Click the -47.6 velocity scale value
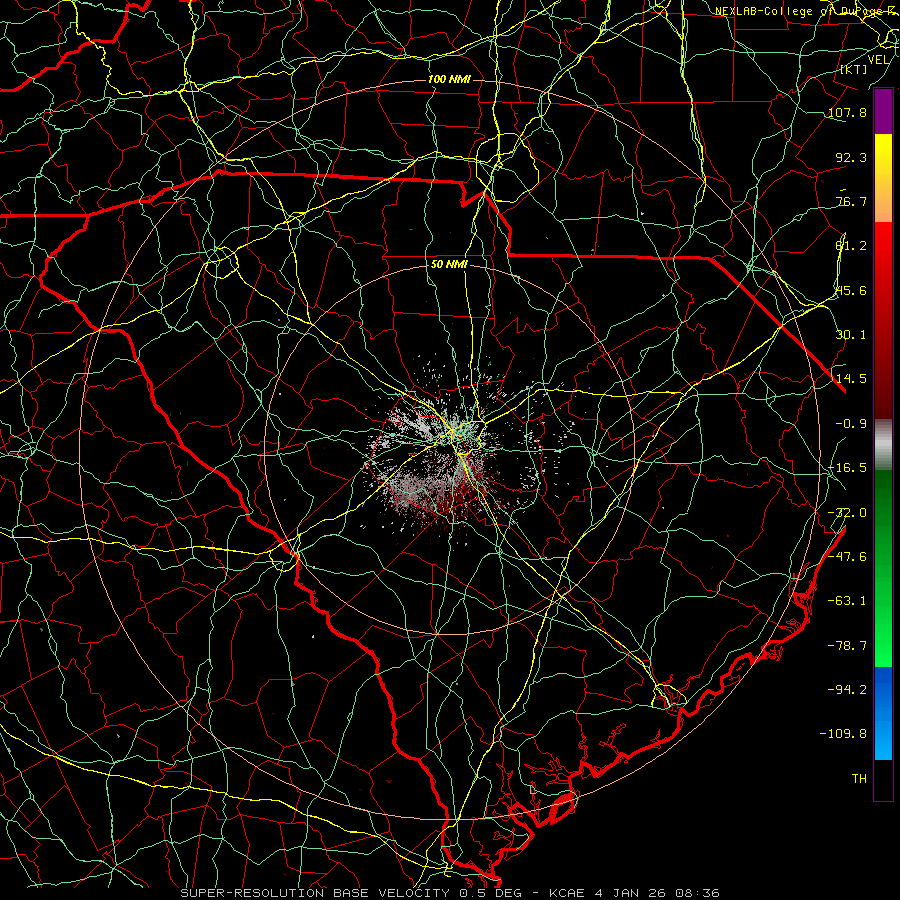 [847, 557]
